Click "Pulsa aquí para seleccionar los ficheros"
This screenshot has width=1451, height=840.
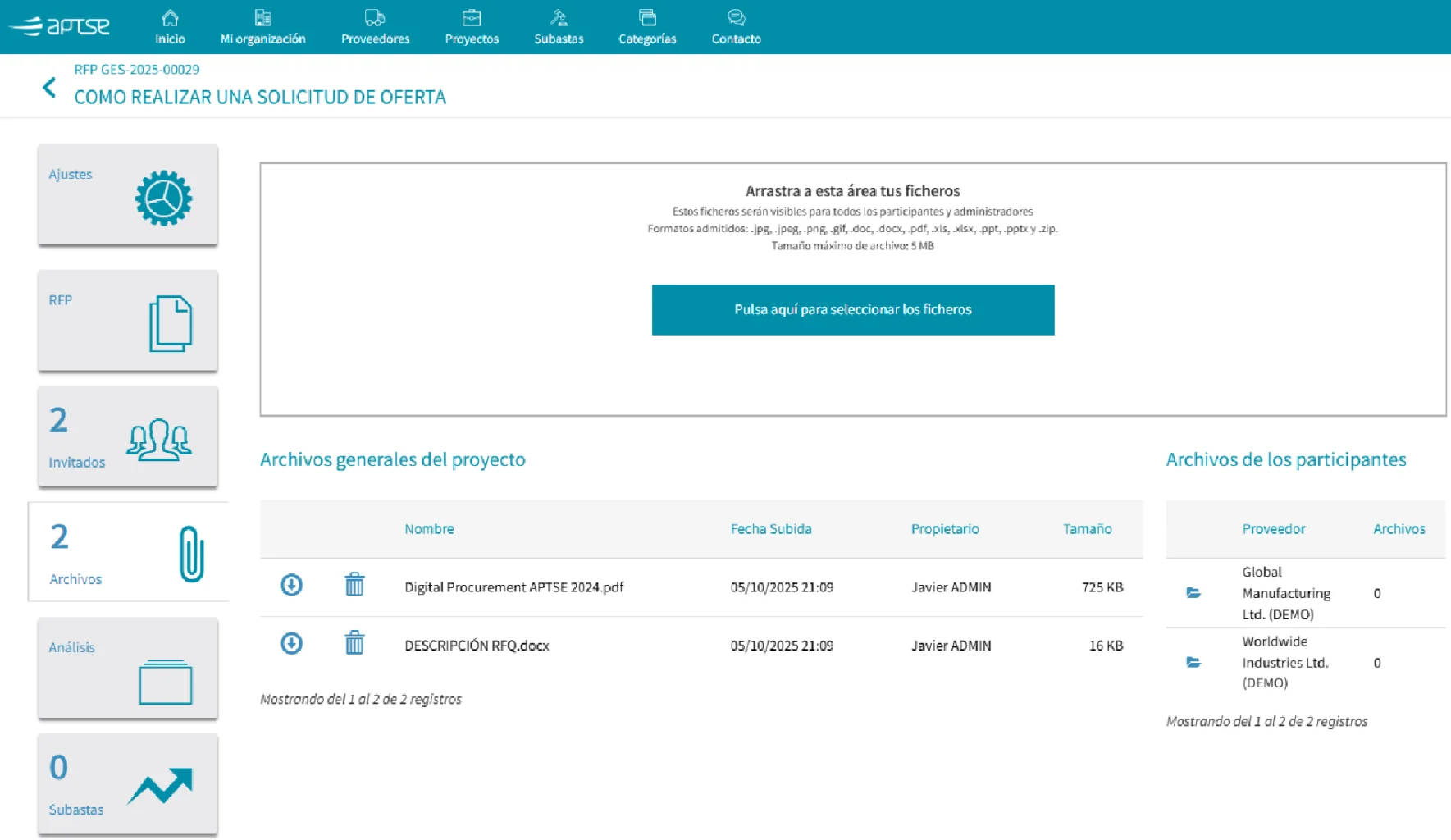coord(853,309)
